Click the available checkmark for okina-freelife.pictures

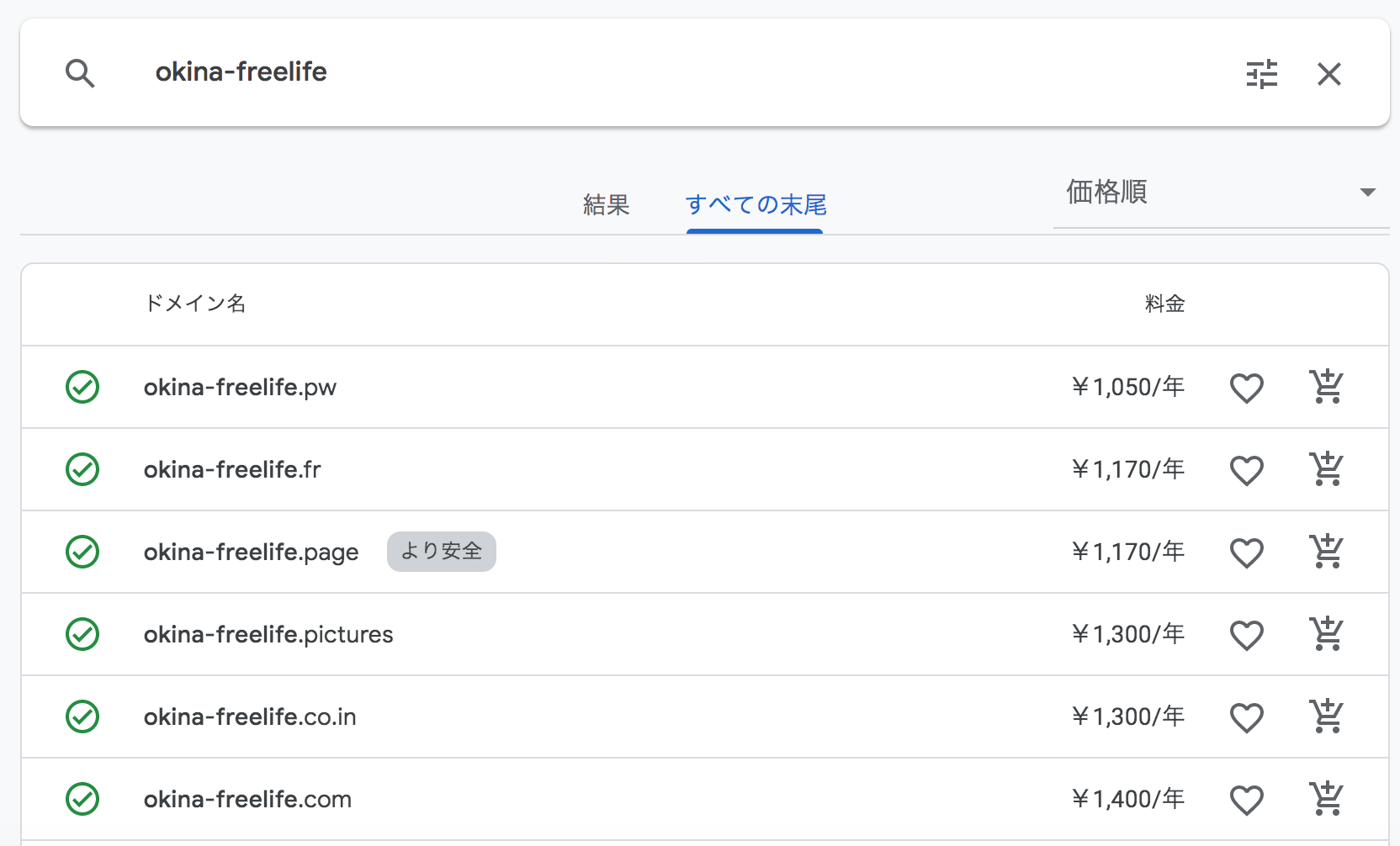pos(82,634)
